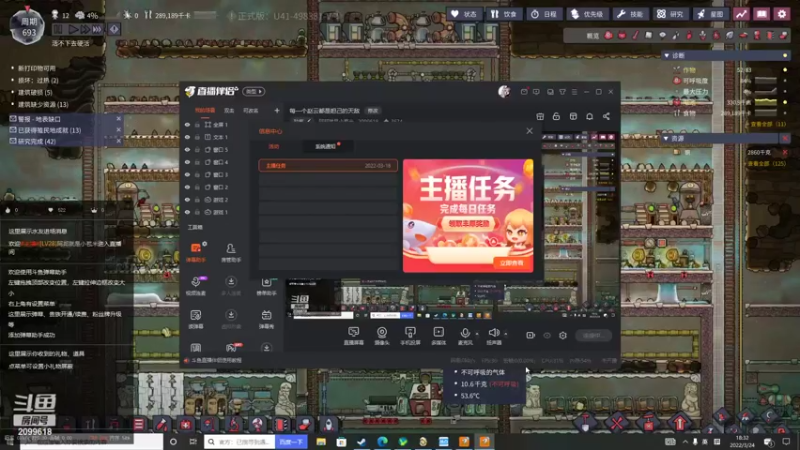
Task: Open the 优先级 priorities menu
Action: [587, 14]
